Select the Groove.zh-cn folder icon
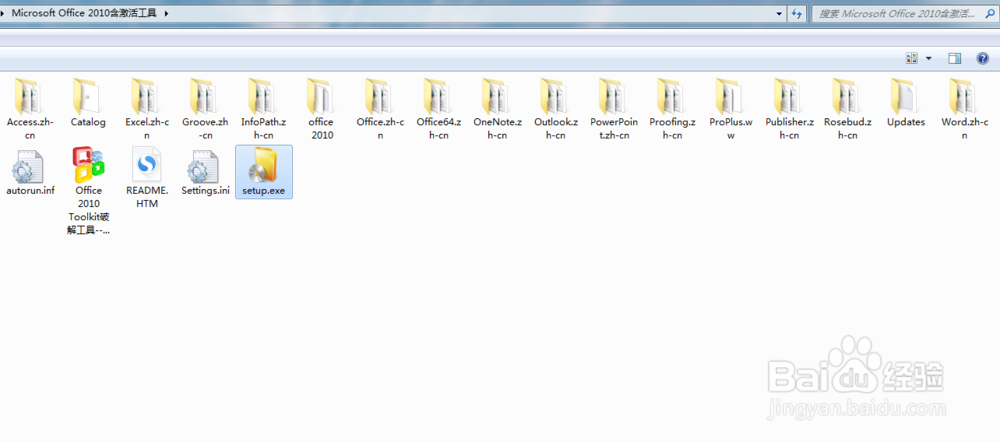1000x442 pixels. (x=205, y=96)
